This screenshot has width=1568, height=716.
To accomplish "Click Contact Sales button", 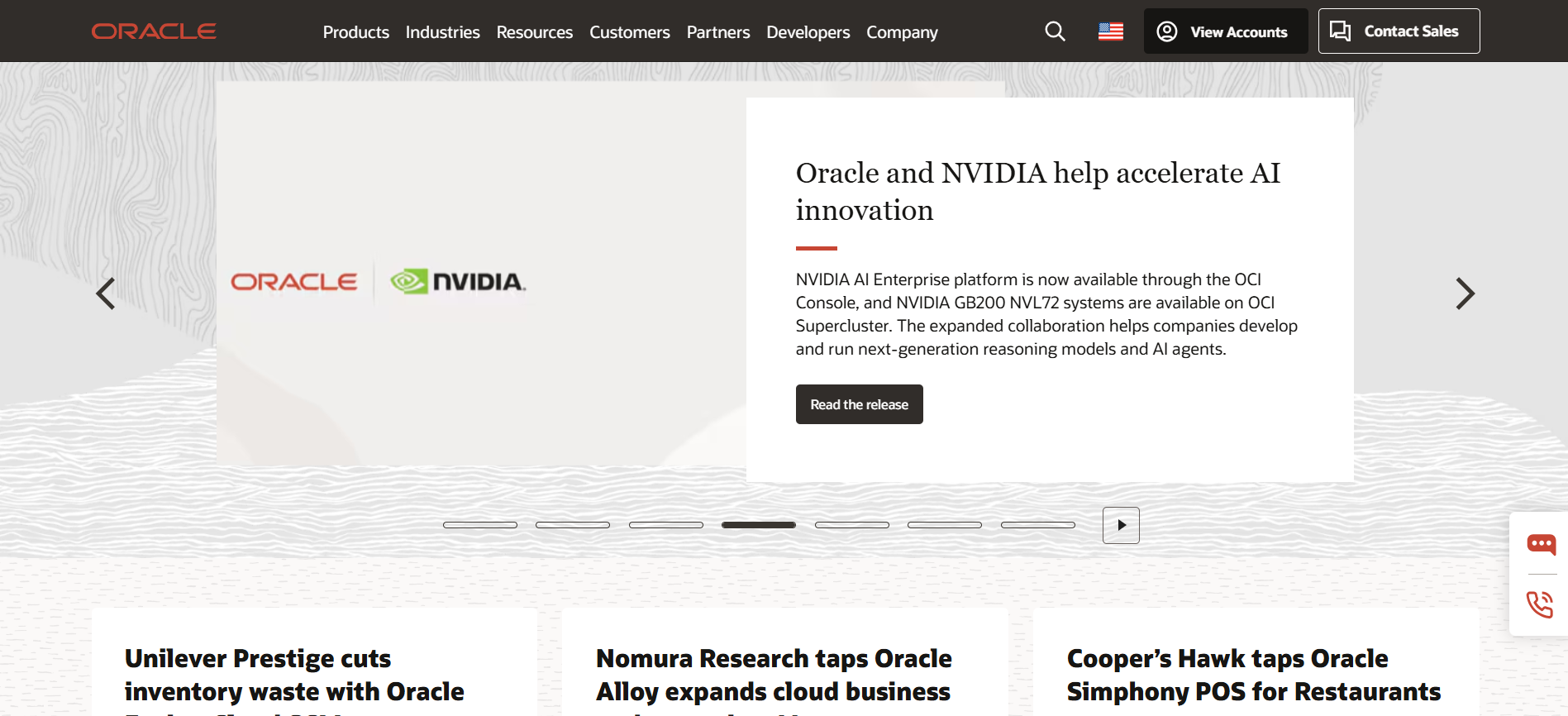I will pos(1399,31).
